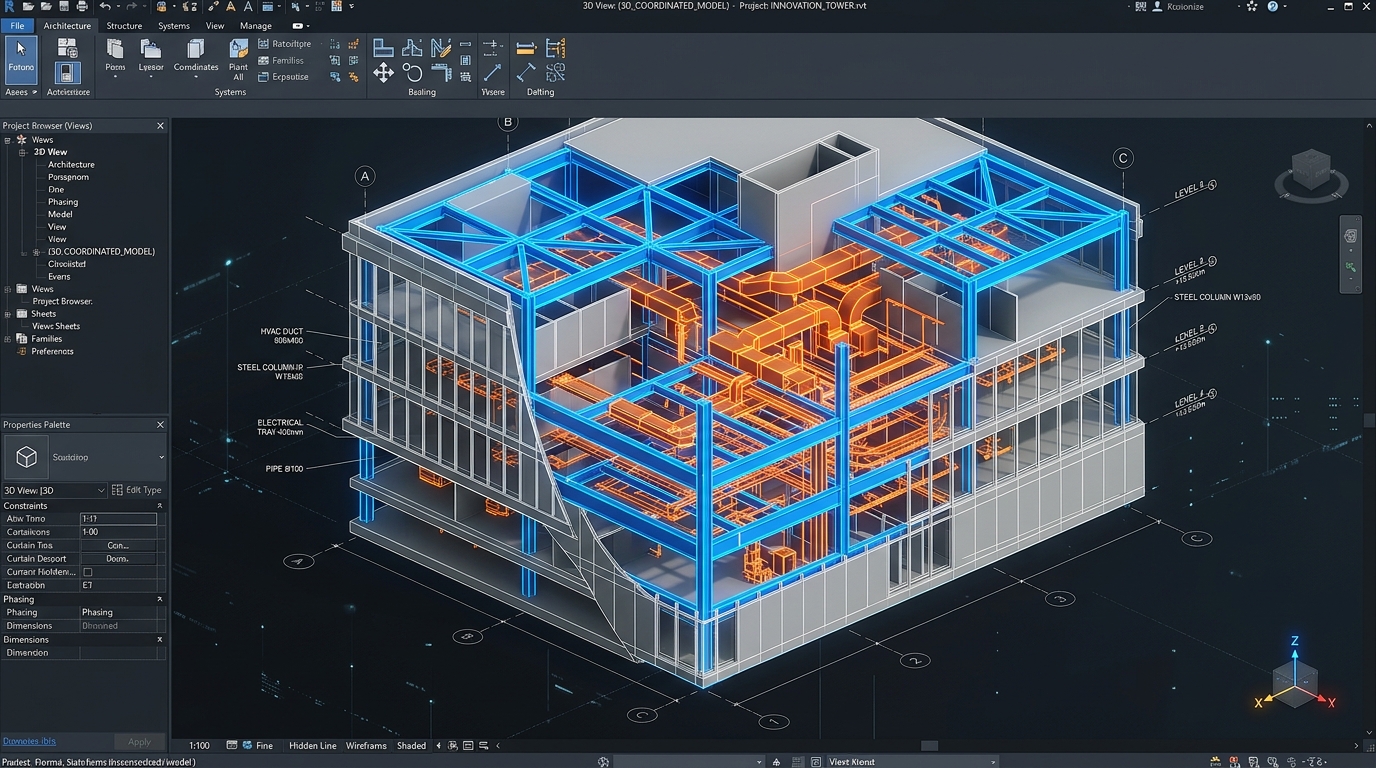This screenshot has width=1376, height=768.
Task: Select Preferences in the Project Browser
Action: pyautogui.click(x=52, y=351)
